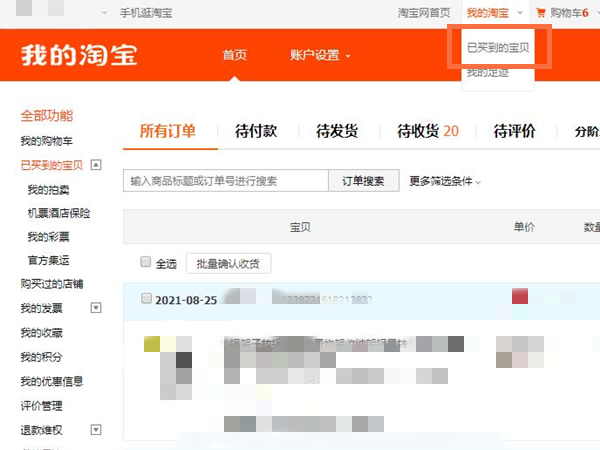Click the 我的淘宝 logo
The height and width of the screenshot is (450, 600).
[x=79, y=55]
